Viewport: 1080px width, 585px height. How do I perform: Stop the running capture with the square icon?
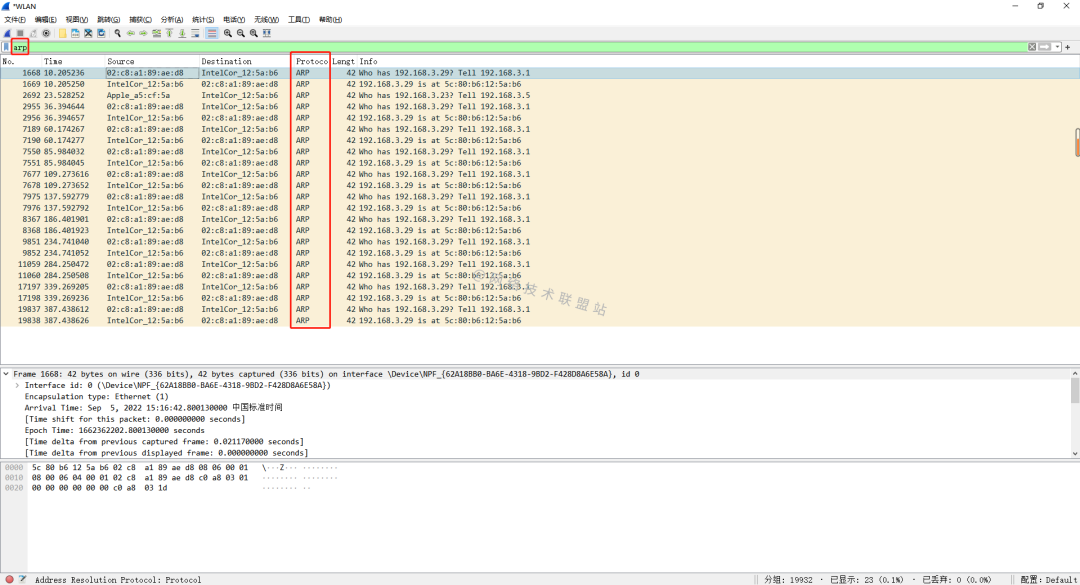pyautogui.click(x=20, y=33)
